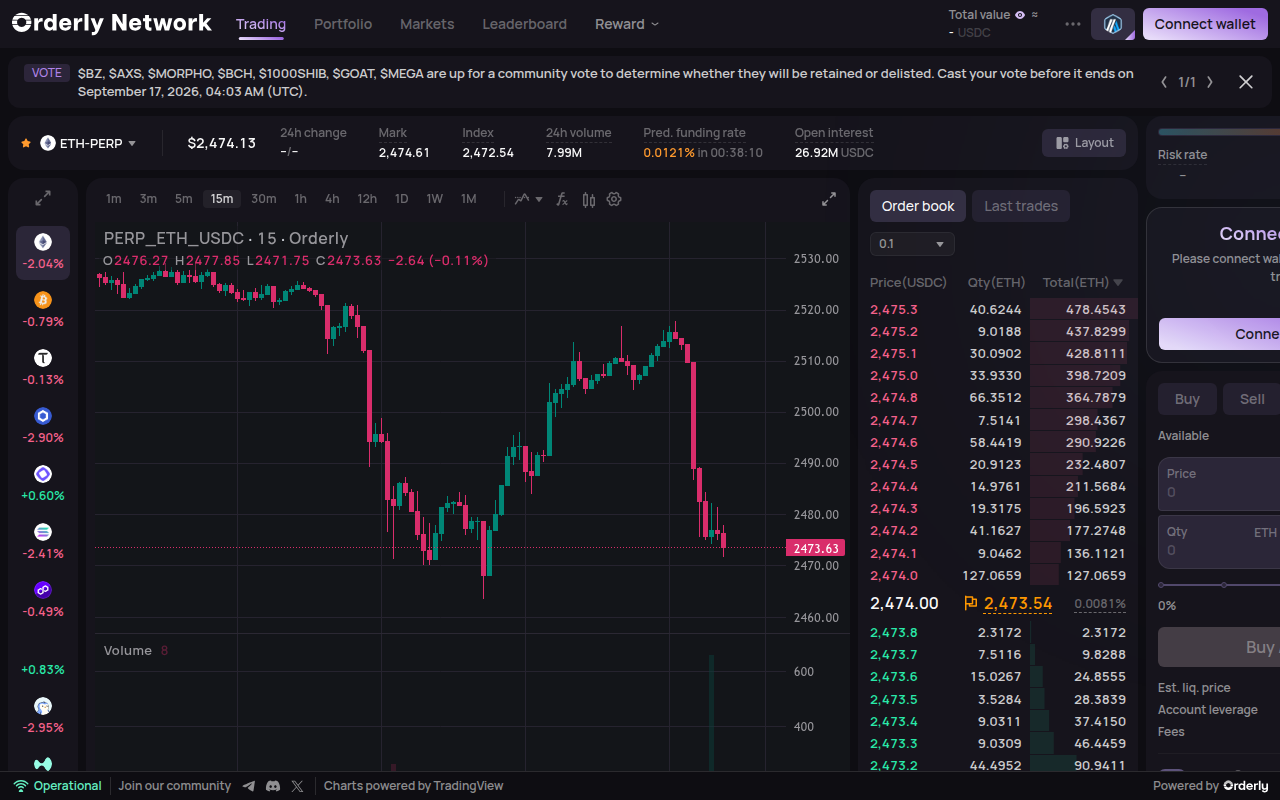Click the order size percentage slider
1280x800 pixels.
[x=1219, y=585]
